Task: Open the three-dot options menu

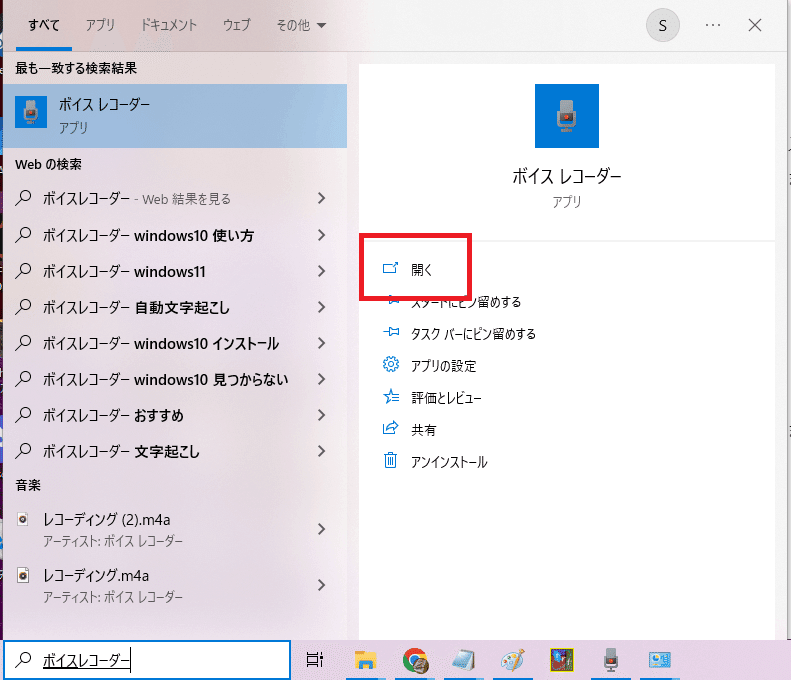Action: point(713,25)
